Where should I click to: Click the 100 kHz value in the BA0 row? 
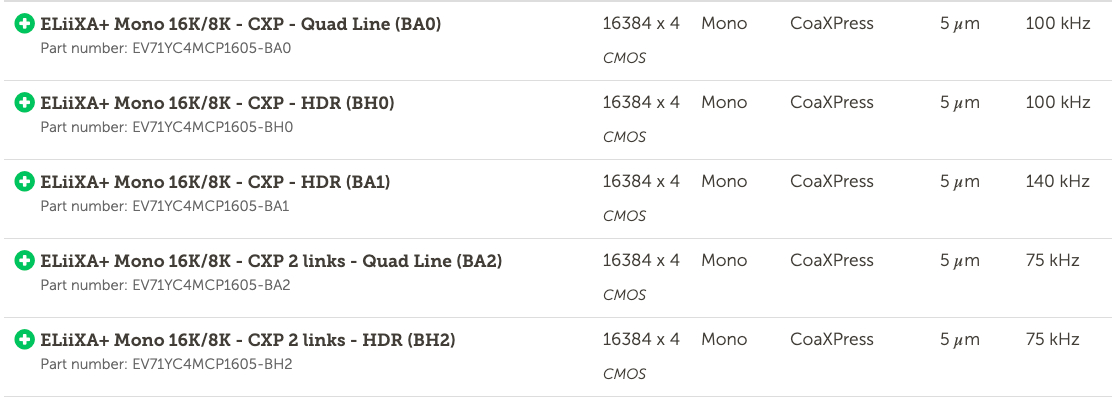[x=1057, y=23]
